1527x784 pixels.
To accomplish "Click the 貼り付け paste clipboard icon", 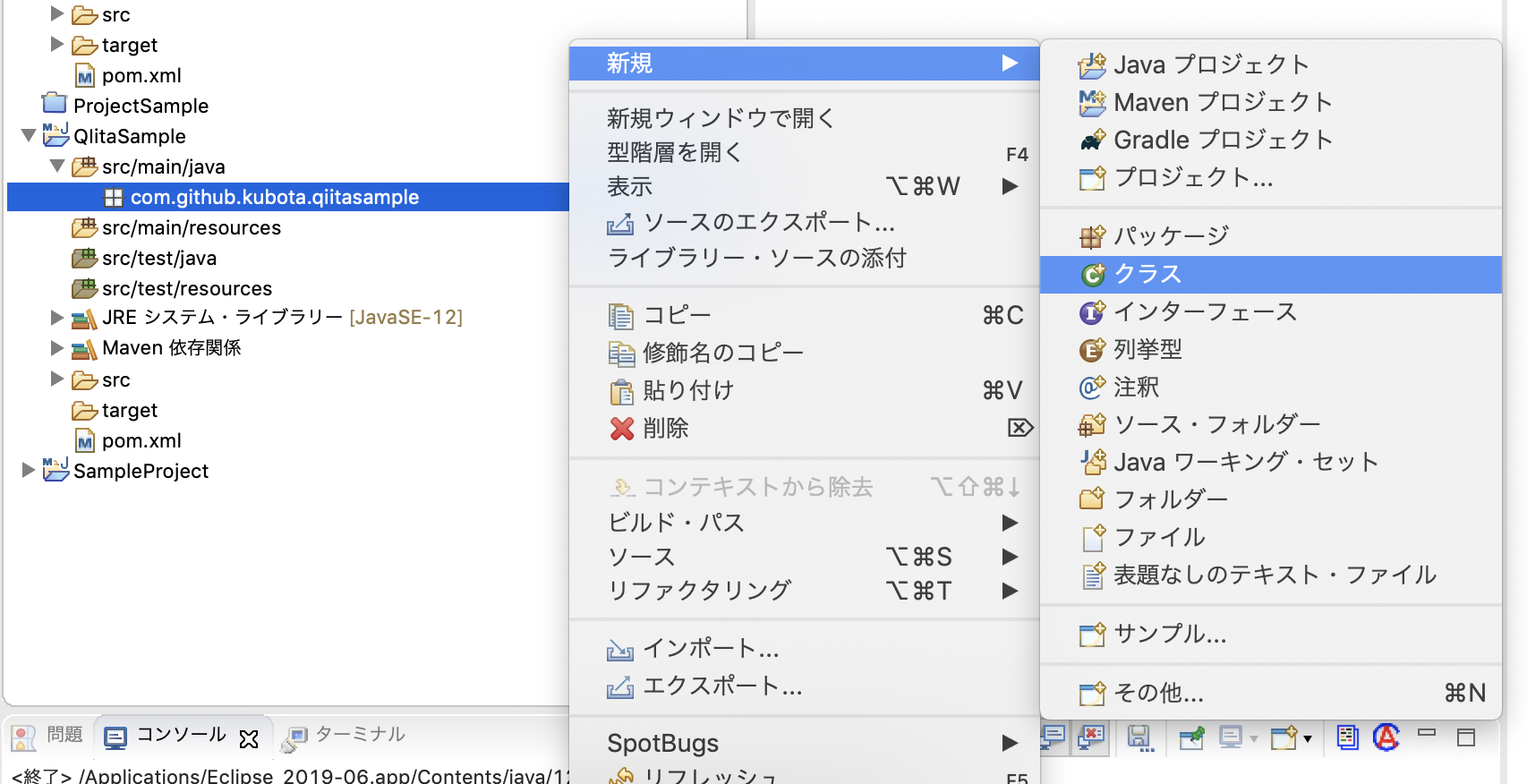I will pos(621,391).
